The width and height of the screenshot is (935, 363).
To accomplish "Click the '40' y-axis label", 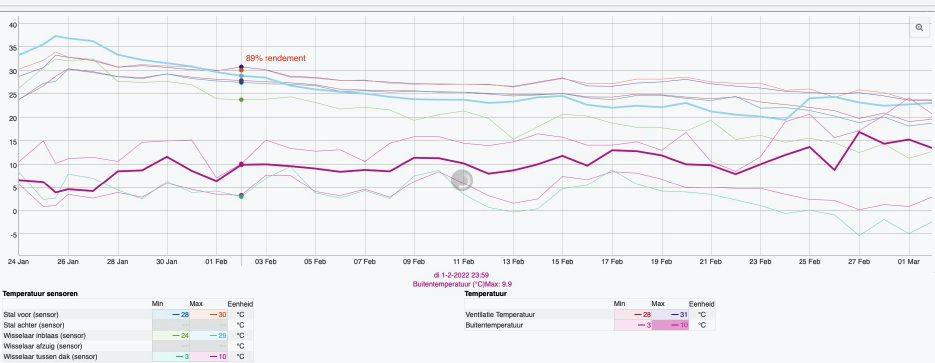I will (x=13, y=24).
